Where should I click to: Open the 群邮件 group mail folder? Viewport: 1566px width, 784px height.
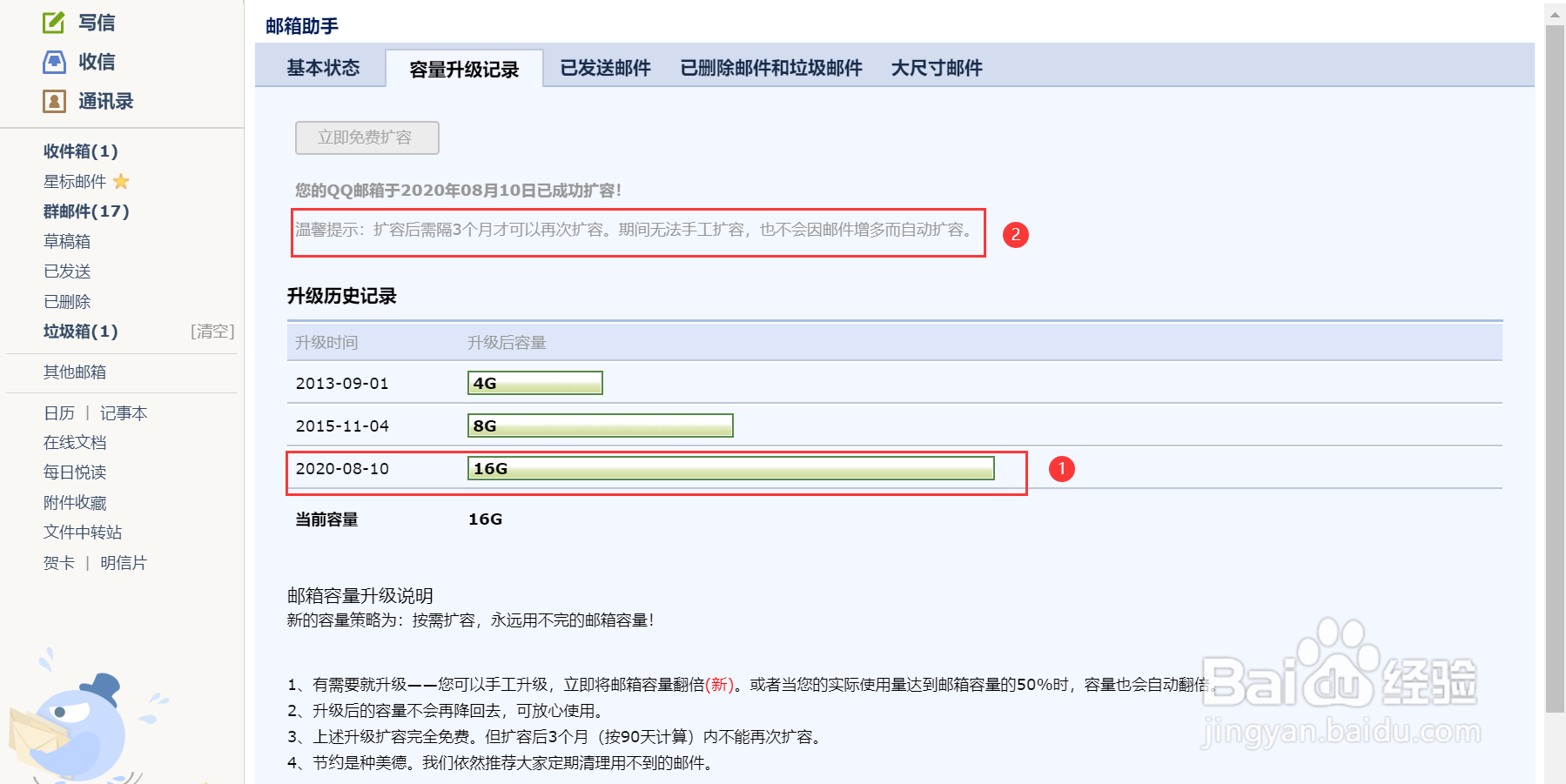coord(85,211)
